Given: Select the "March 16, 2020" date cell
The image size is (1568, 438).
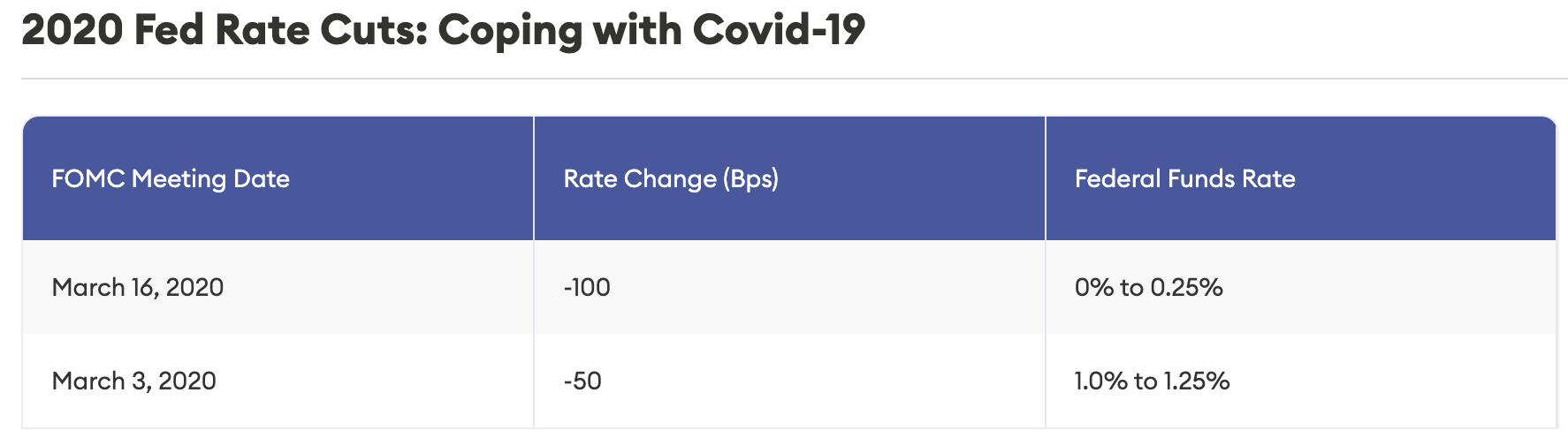Looking at the screenshot, I should click(x=138, y=287).
